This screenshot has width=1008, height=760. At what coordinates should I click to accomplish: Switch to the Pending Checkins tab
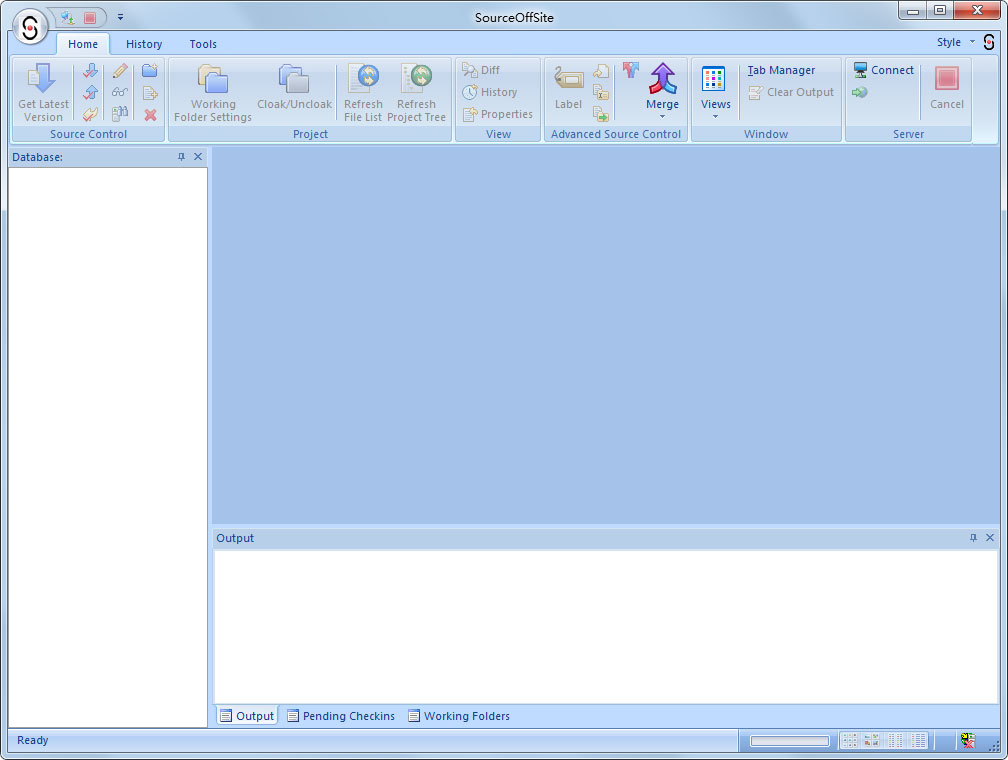tap(340, 716)
